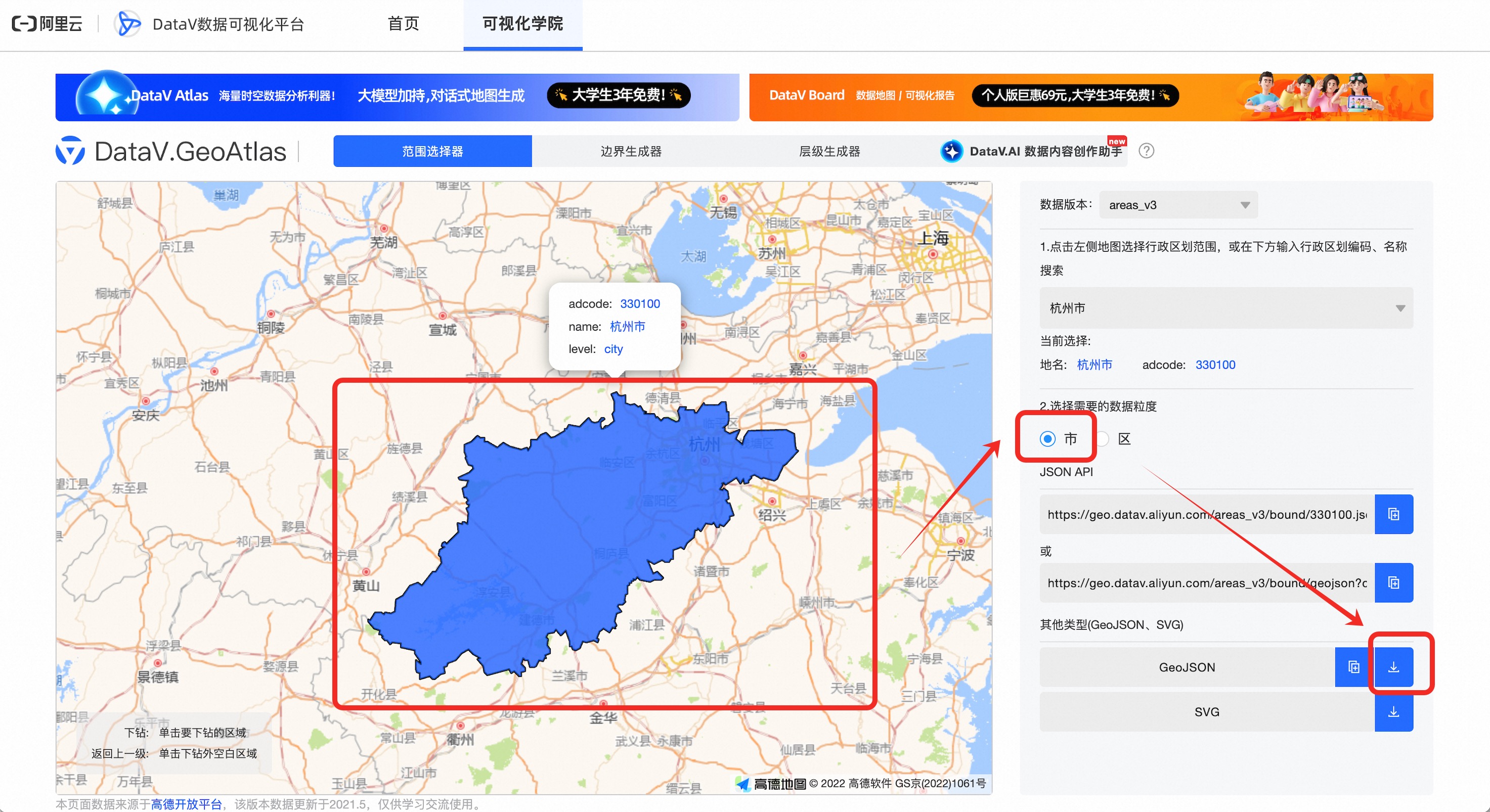1490x812 pixels.
Task: Copy the geojson query API URL
Action: 1393,582
